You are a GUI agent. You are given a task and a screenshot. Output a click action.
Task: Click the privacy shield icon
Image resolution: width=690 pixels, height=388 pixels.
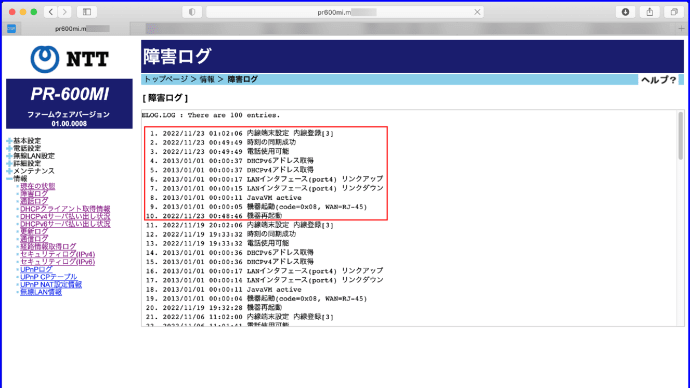click(x=192, y=12)
